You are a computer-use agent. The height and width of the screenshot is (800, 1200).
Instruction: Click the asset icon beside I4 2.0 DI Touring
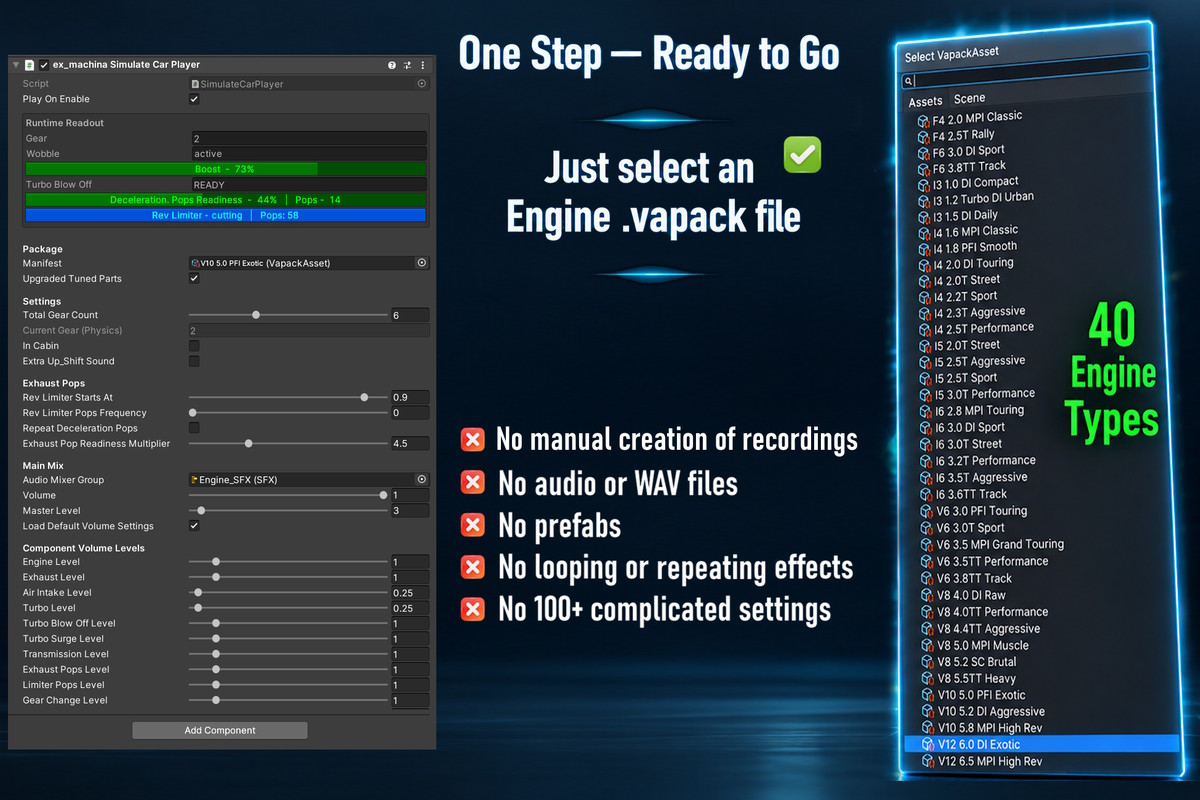(924, 266)
